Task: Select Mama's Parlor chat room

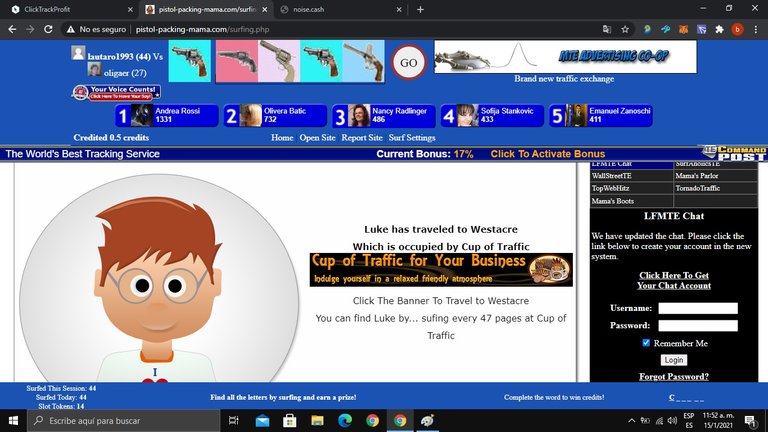Action: point(716,176)
